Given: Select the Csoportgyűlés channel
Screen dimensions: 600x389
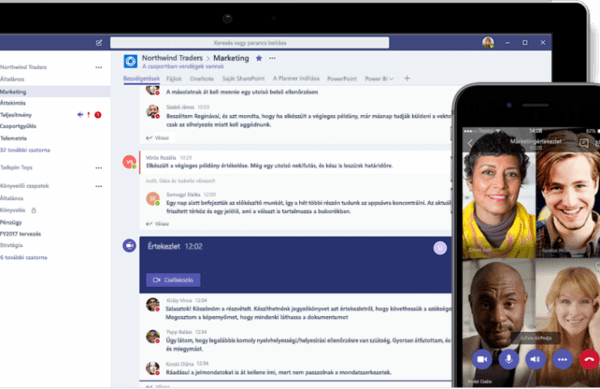Looking at the screenshot, I should pyautogui.click(x=18, y=126).
